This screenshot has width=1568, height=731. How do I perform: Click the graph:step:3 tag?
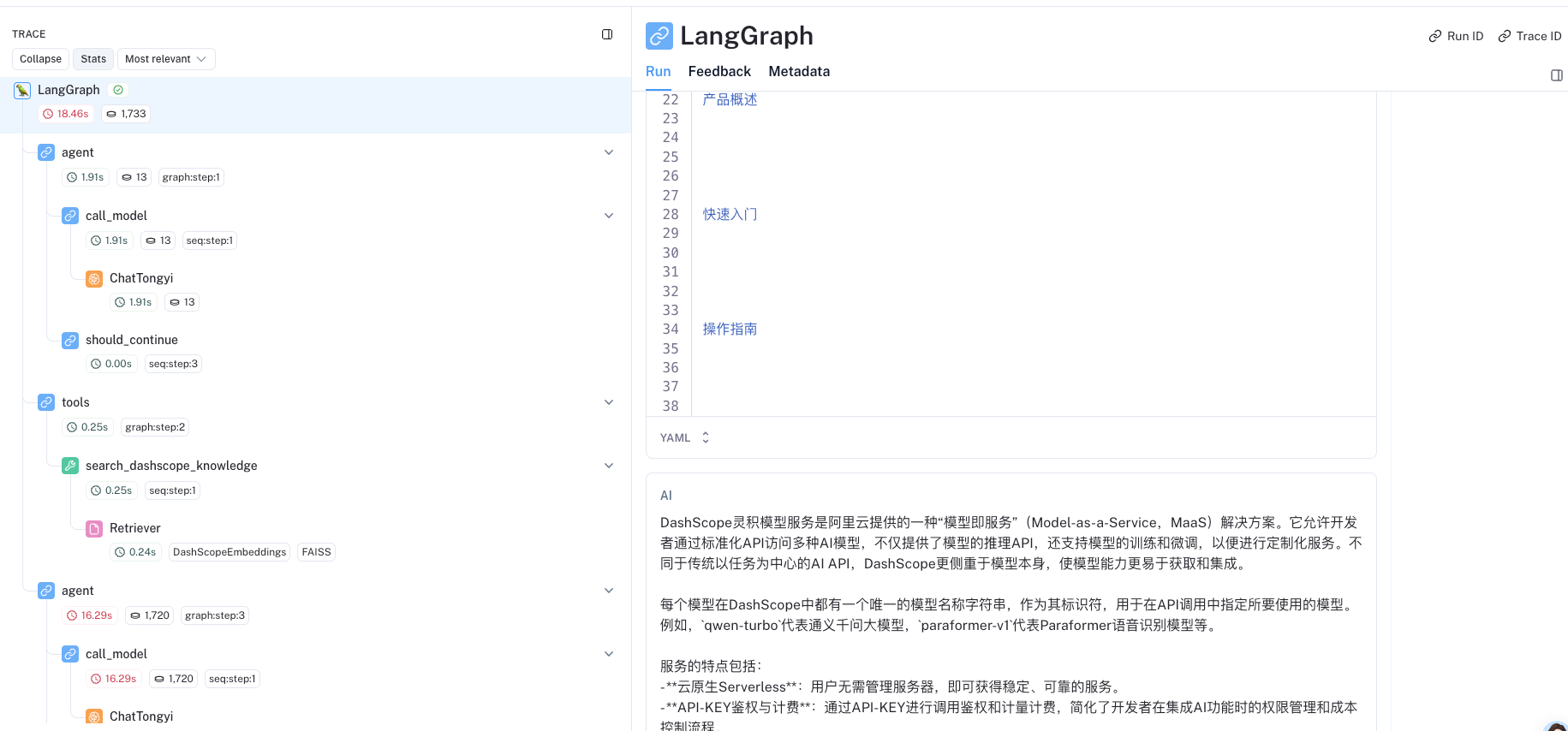click(x=215, y=615)
